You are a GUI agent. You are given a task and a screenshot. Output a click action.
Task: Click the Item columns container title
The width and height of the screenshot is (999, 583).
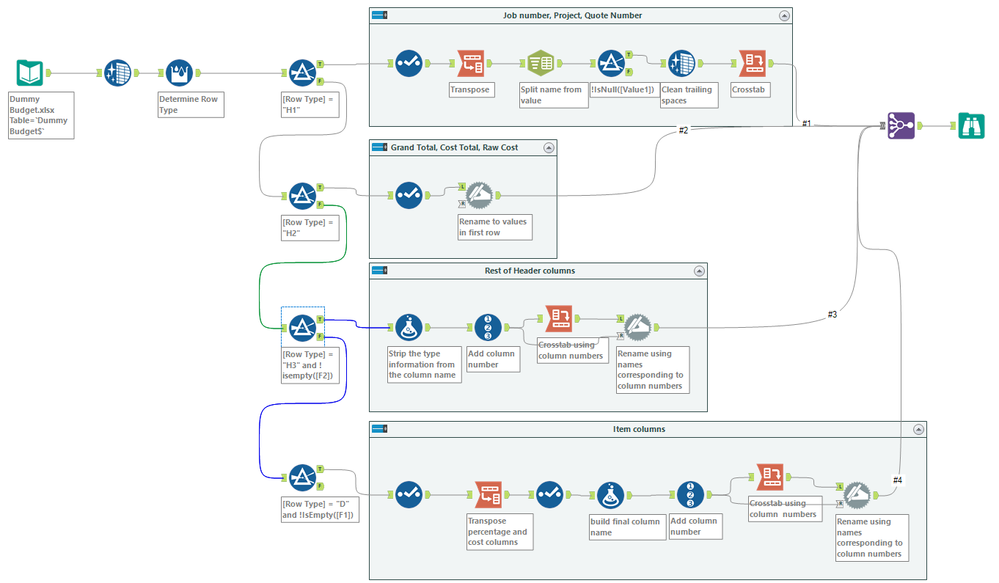click(x=639, y=429)
